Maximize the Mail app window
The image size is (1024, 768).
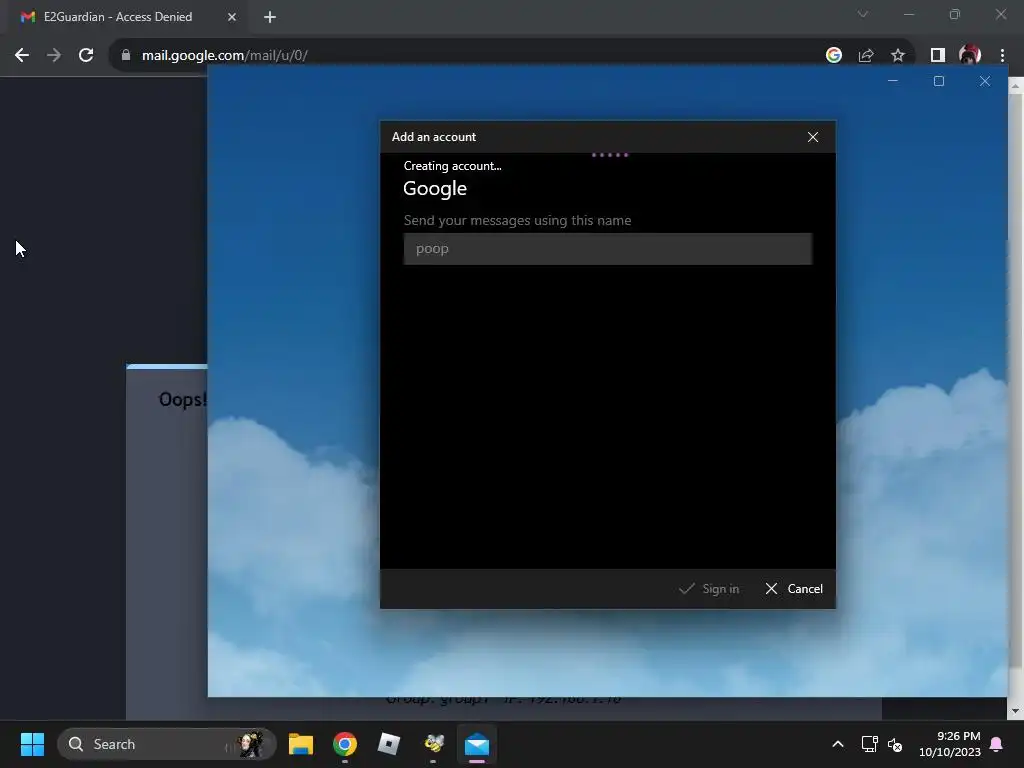click(938, 81)
